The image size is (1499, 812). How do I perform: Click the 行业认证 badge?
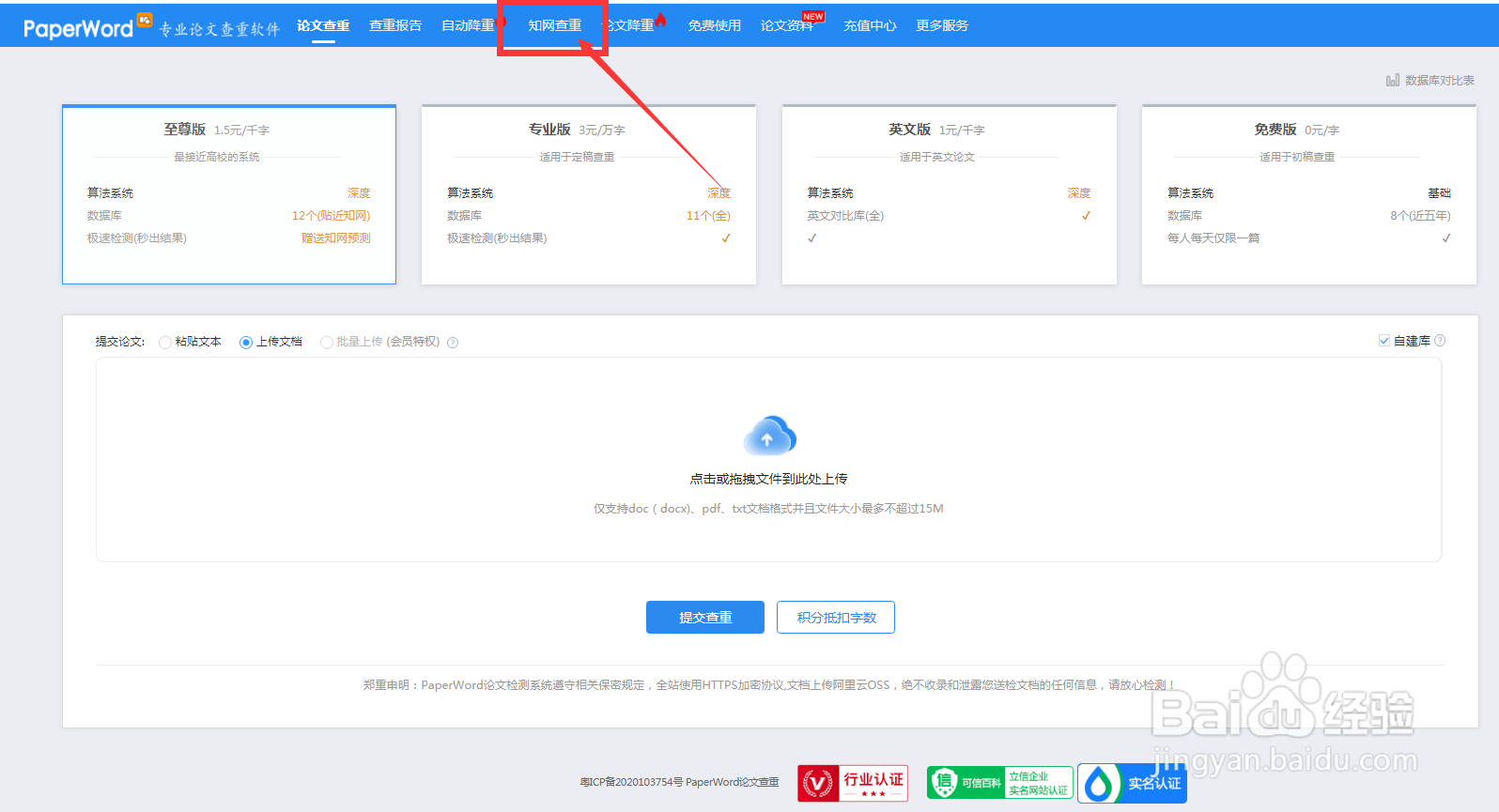click(853, 783)
